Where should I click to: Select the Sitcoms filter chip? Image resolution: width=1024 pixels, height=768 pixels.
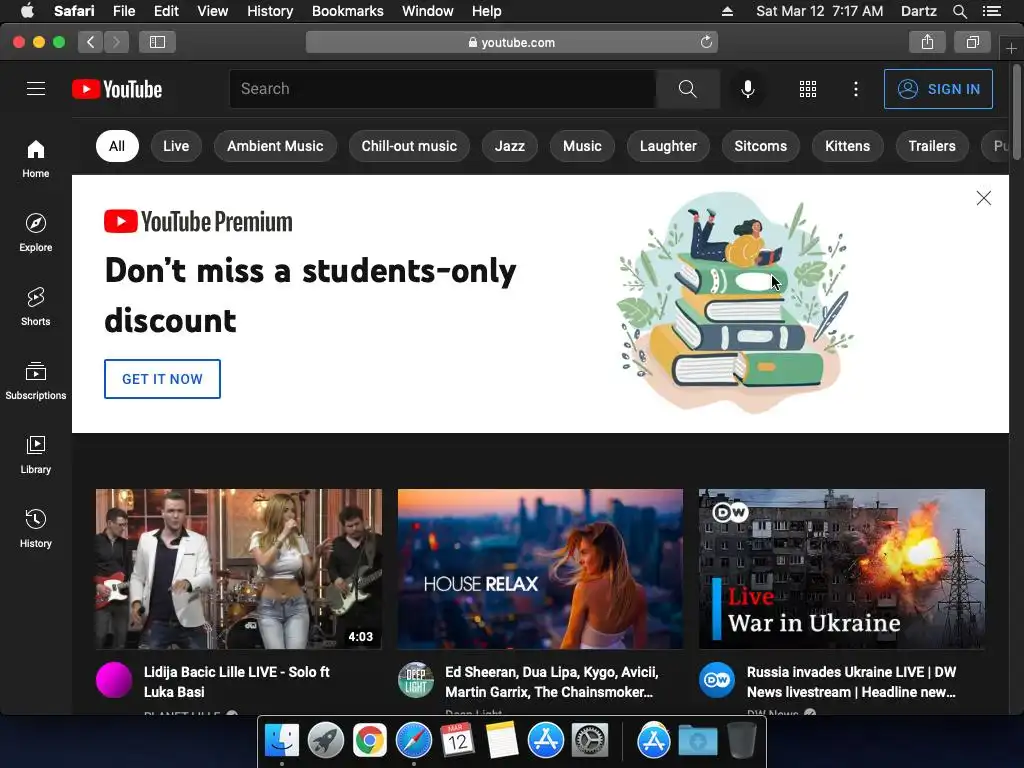coord(760,146)
